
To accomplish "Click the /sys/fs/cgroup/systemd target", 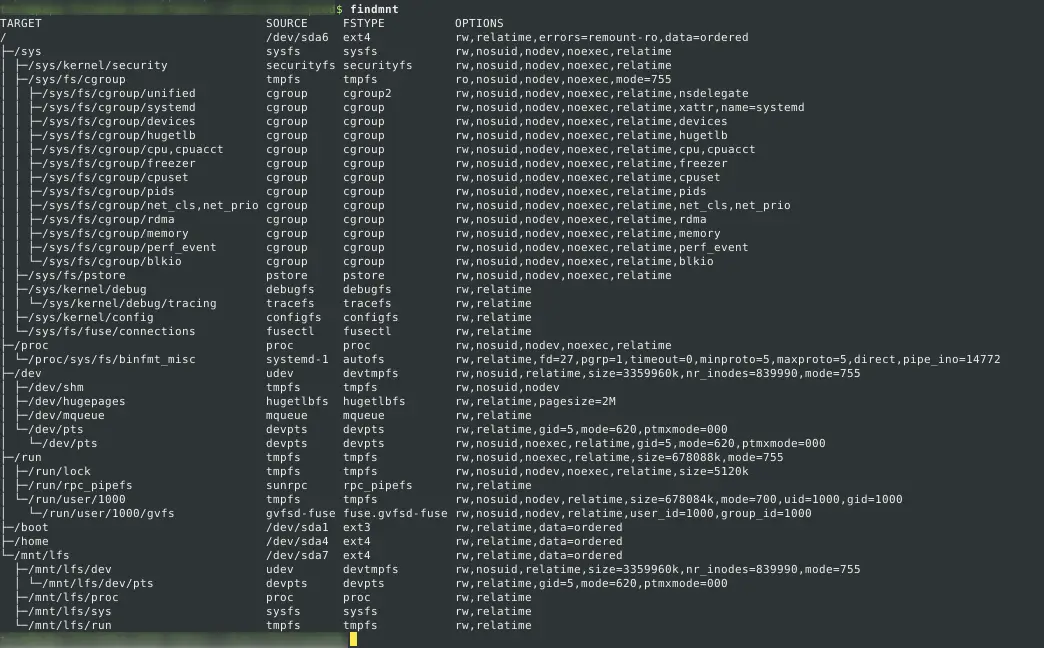I will 119,107.
